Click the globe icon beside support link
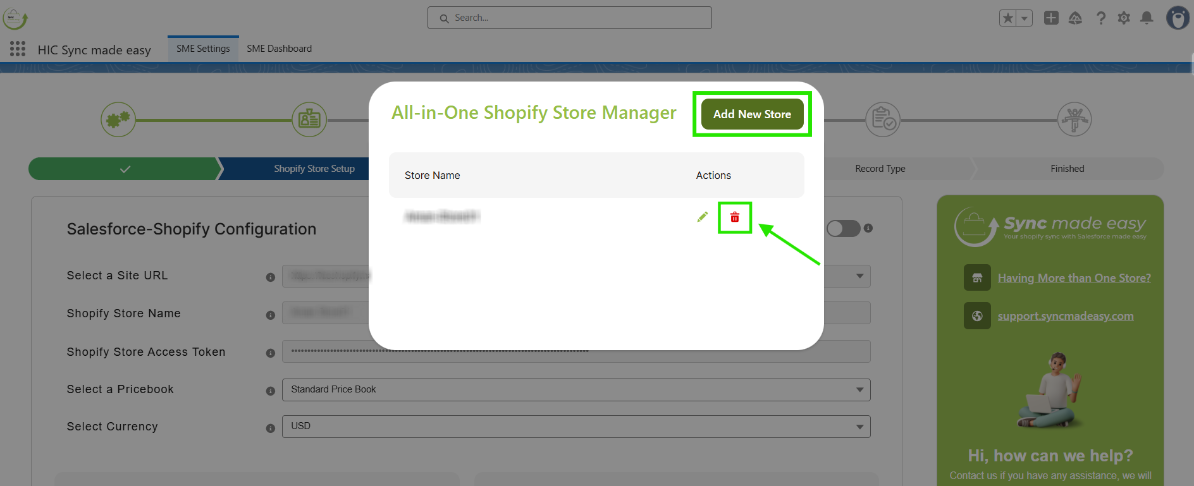Viewport: 1194px width, 486px height. [x=977, y=315]
